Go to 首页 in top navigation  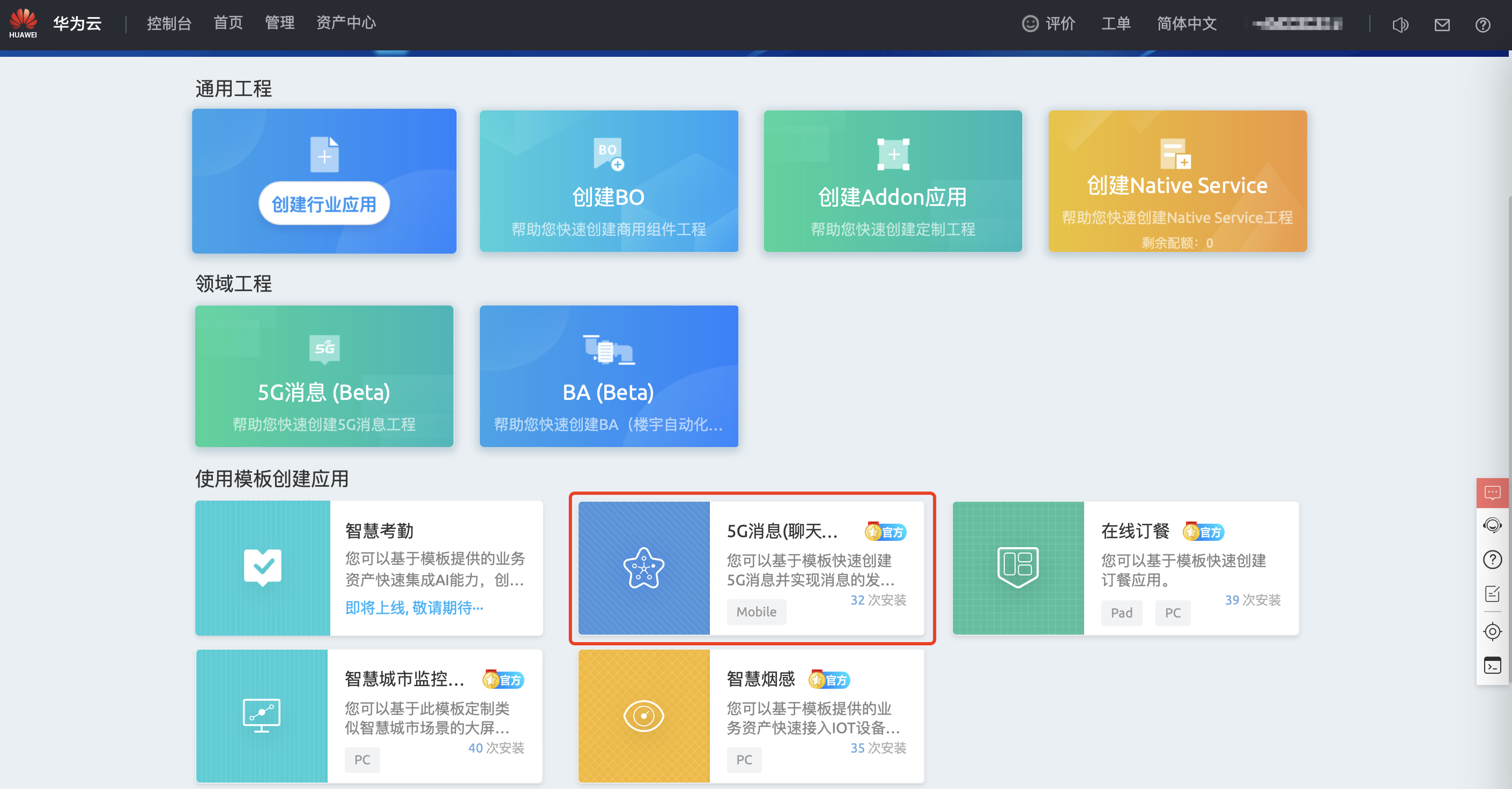pyautogui.click(x=228, y=24)
